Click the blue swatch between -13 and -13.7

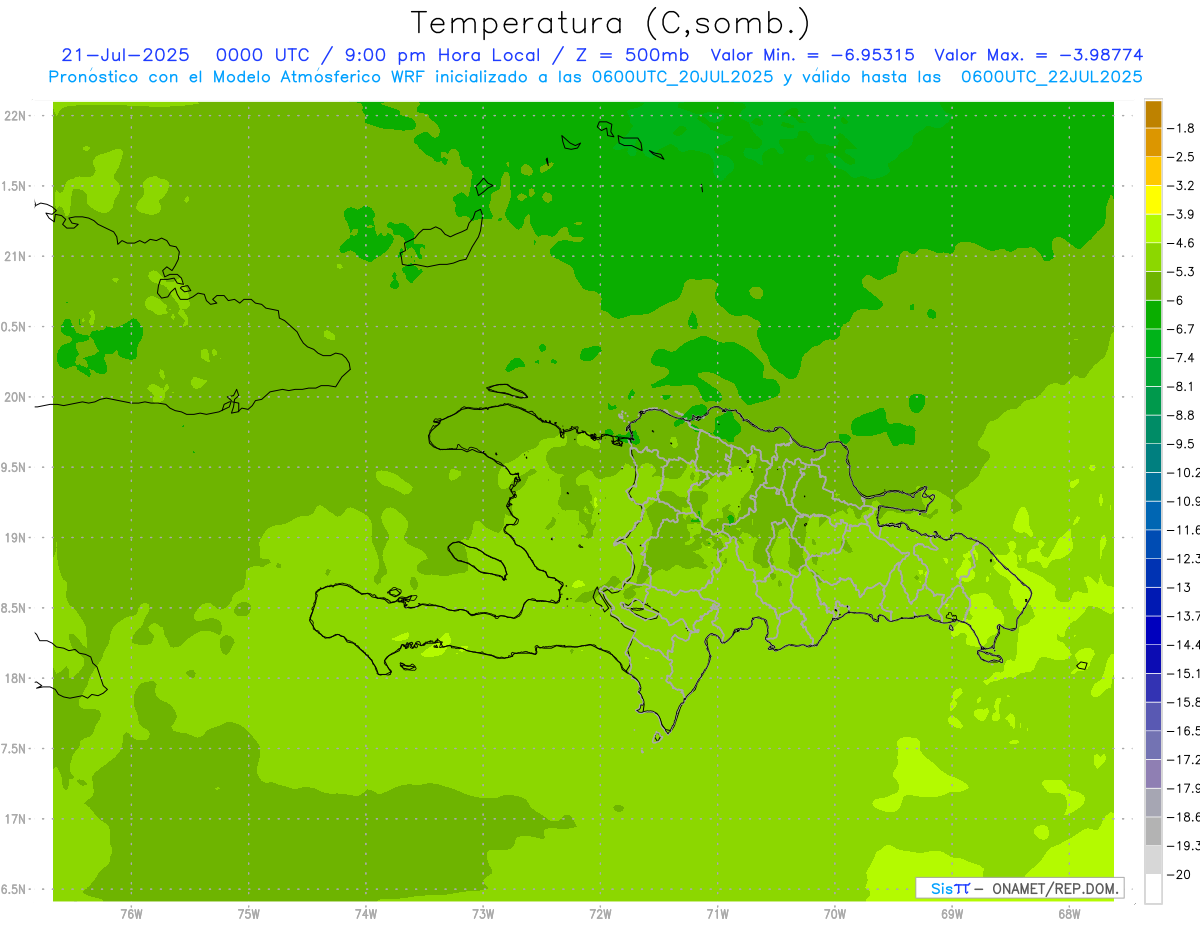1153,602
